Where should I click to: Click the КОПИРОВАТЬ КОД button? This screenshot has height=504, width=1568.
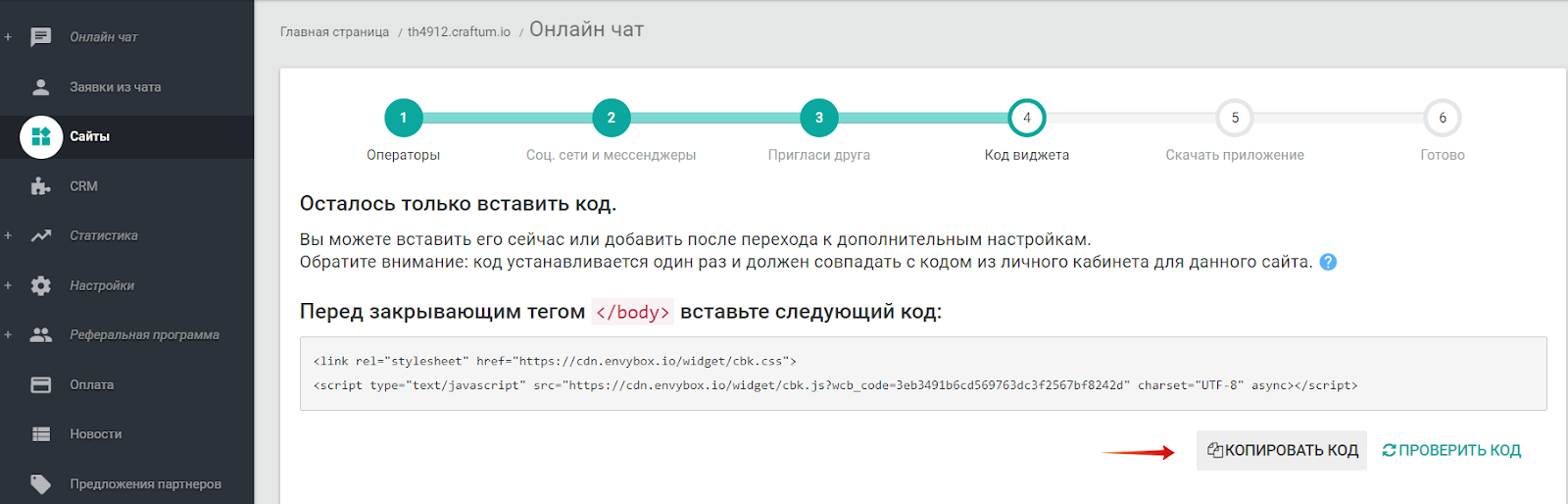[x=1282, y=450]
